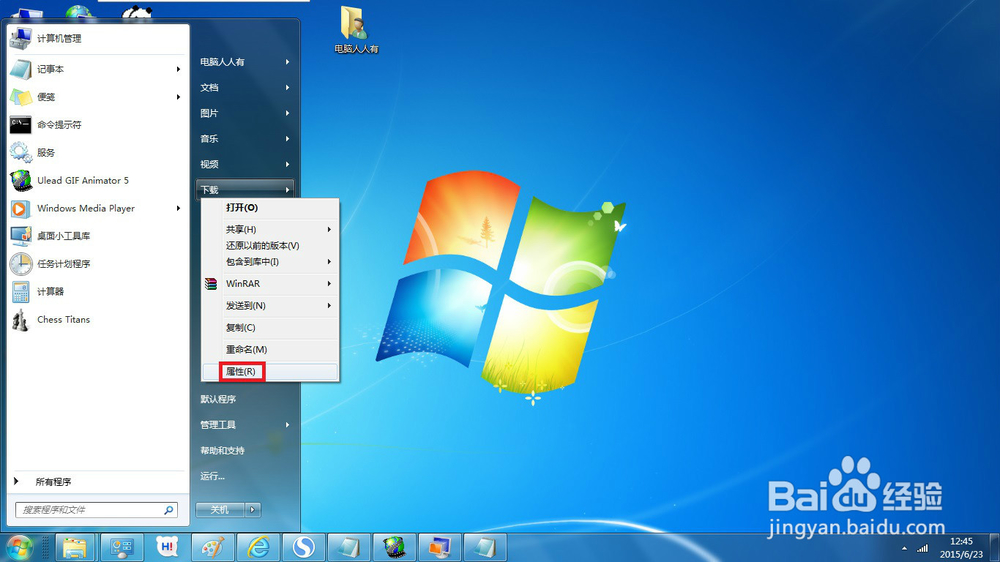Expand the 包含到库中(I) submenu arrow
The width and height of the screenshot is (1000, 562).
click(x=329, y=262)
